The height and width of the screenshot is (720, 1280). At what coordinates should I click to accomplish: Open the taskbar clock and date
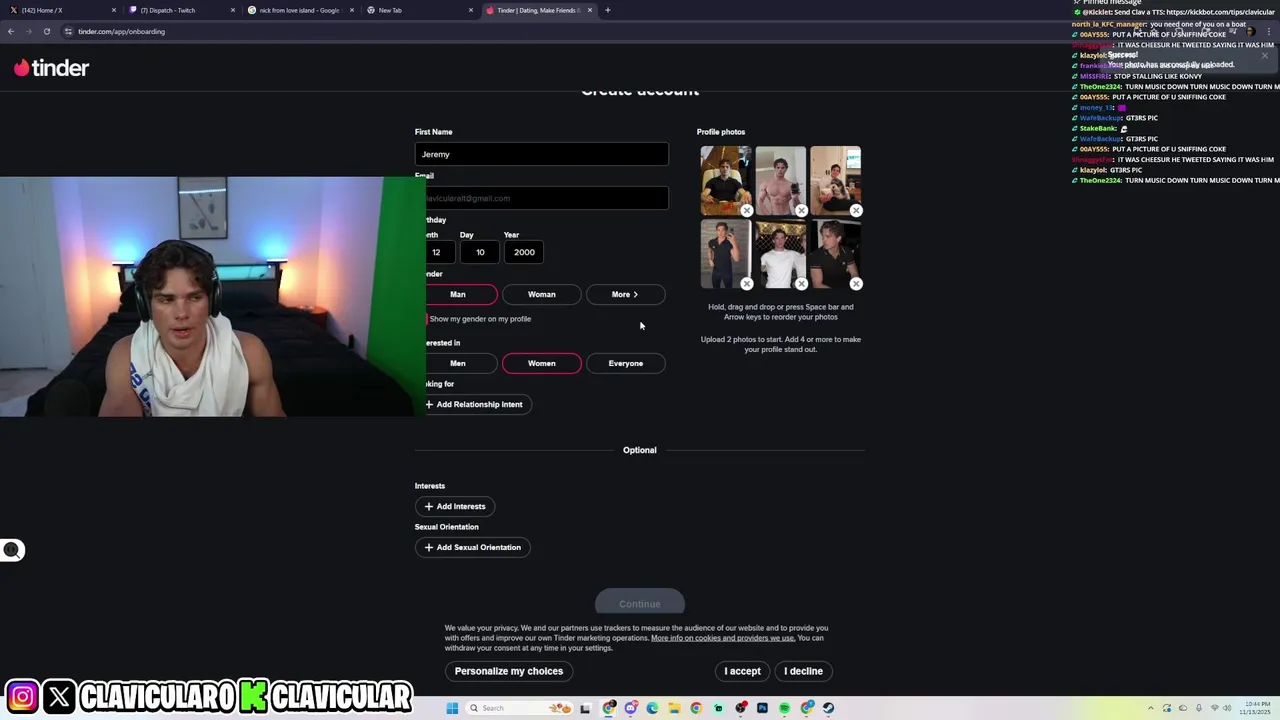click(x=1257, y=708)
